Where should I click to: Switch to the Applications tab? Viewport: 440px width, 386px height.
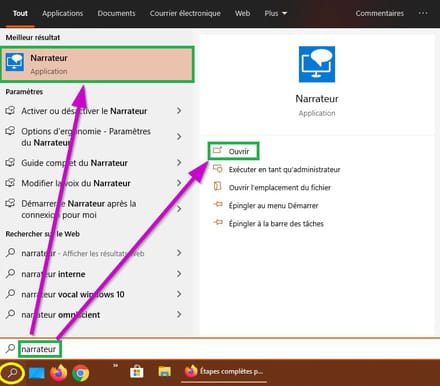tap(63, 13)
